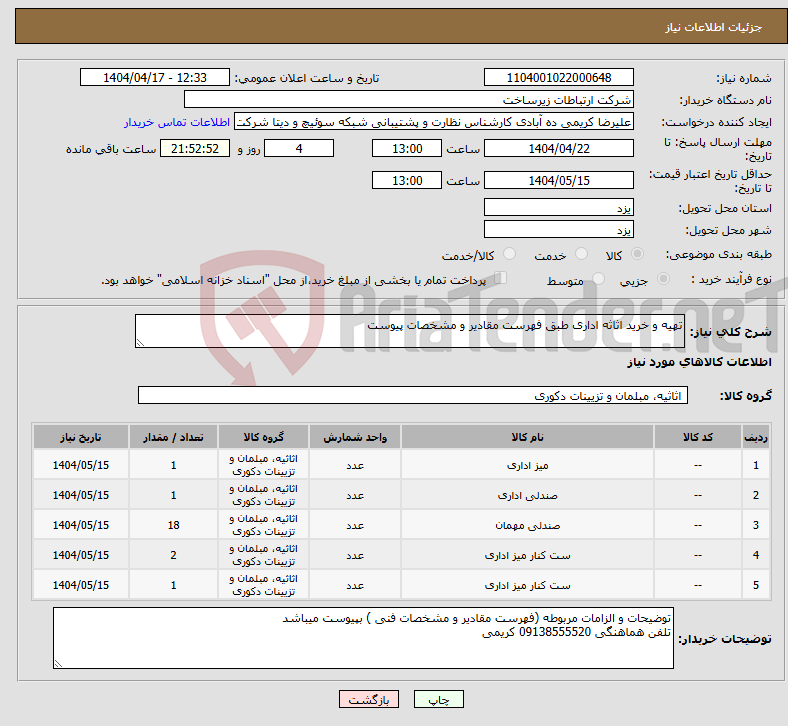Open the اطلاعات تماس خریدار link
788x726 pixels.
177,122
